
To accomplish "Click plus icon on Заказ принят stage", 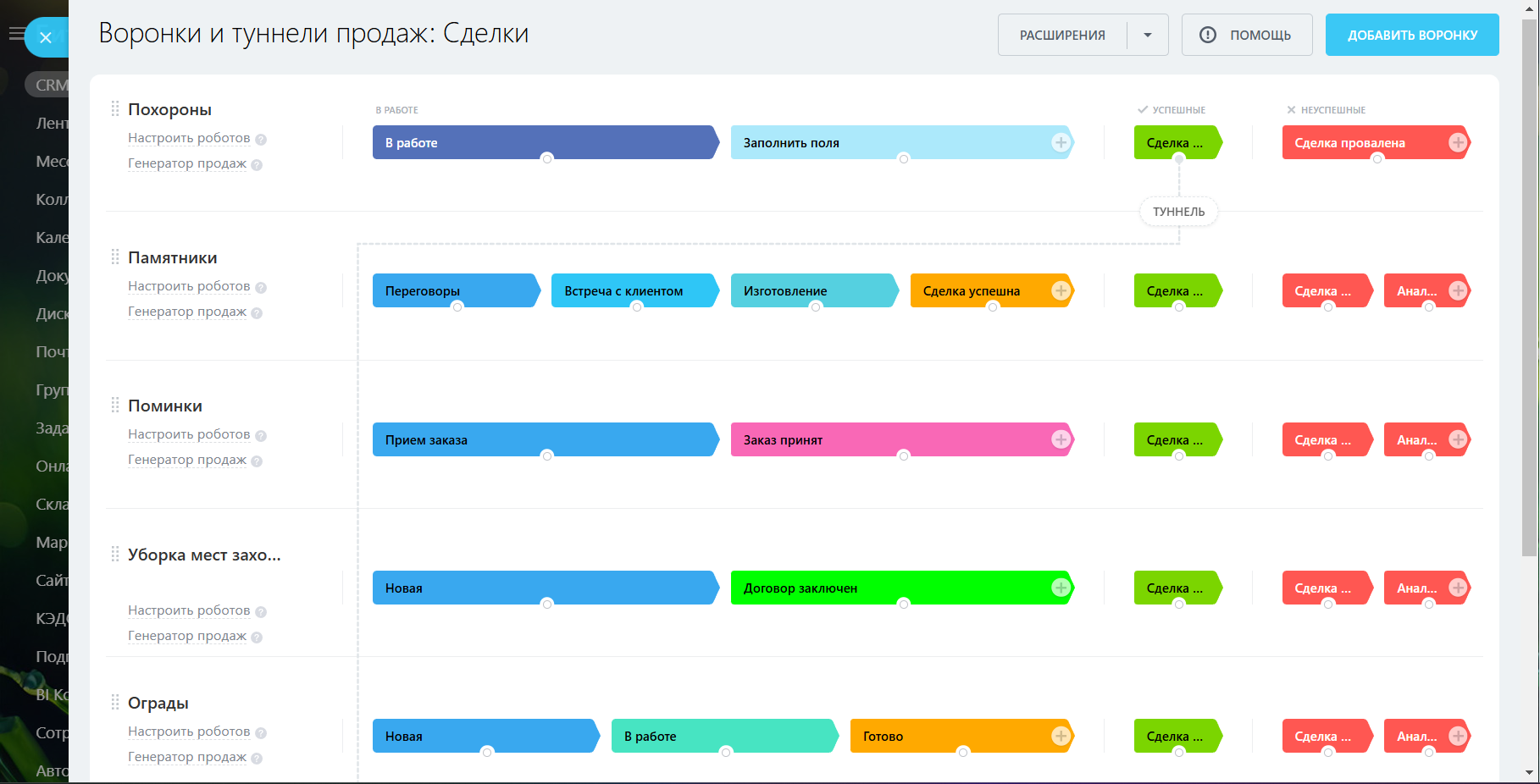I will pyautogui.click(x=1061, y=439).
